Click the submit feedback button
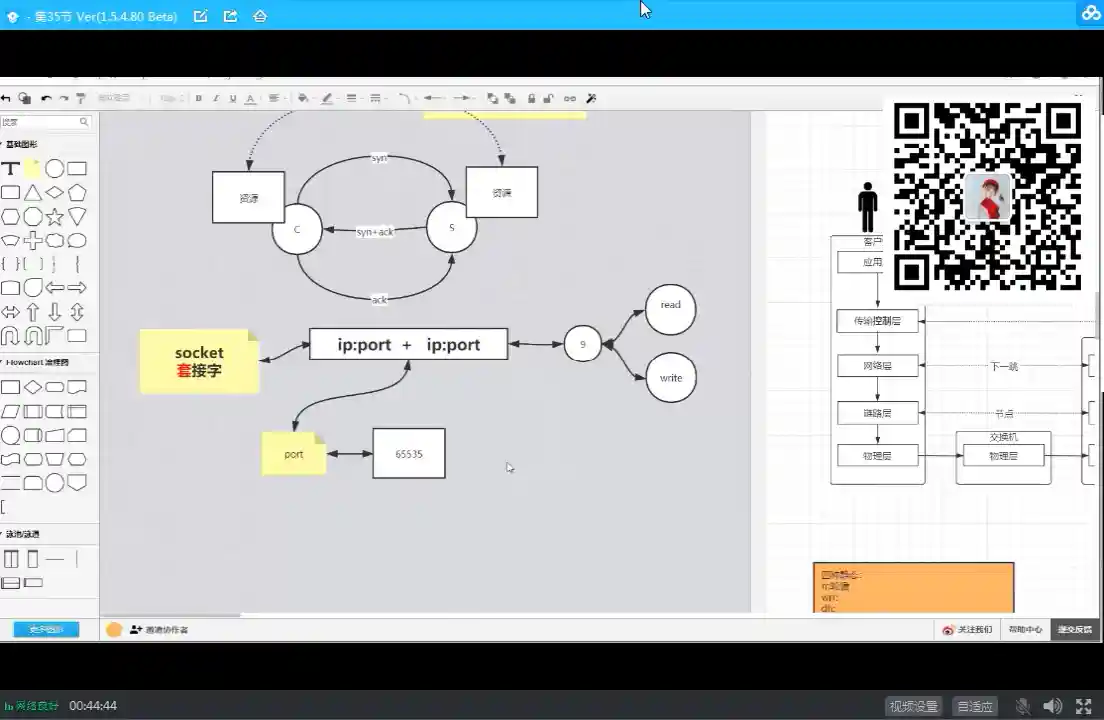Screen dimensions: 1104x720 pyautogui.click(x=1074, y=630)
